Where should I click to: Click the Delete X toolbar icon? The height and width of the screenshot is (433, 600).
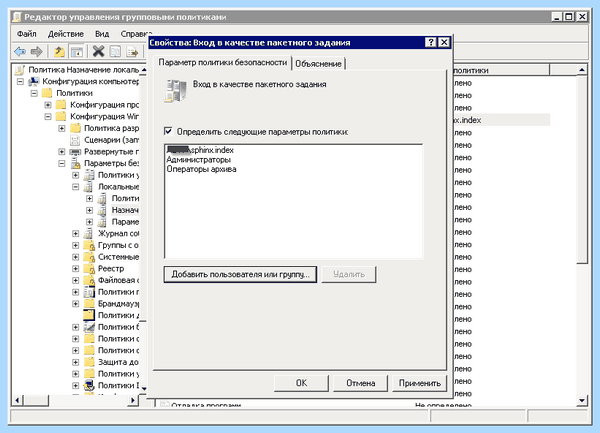pos(98,51)
